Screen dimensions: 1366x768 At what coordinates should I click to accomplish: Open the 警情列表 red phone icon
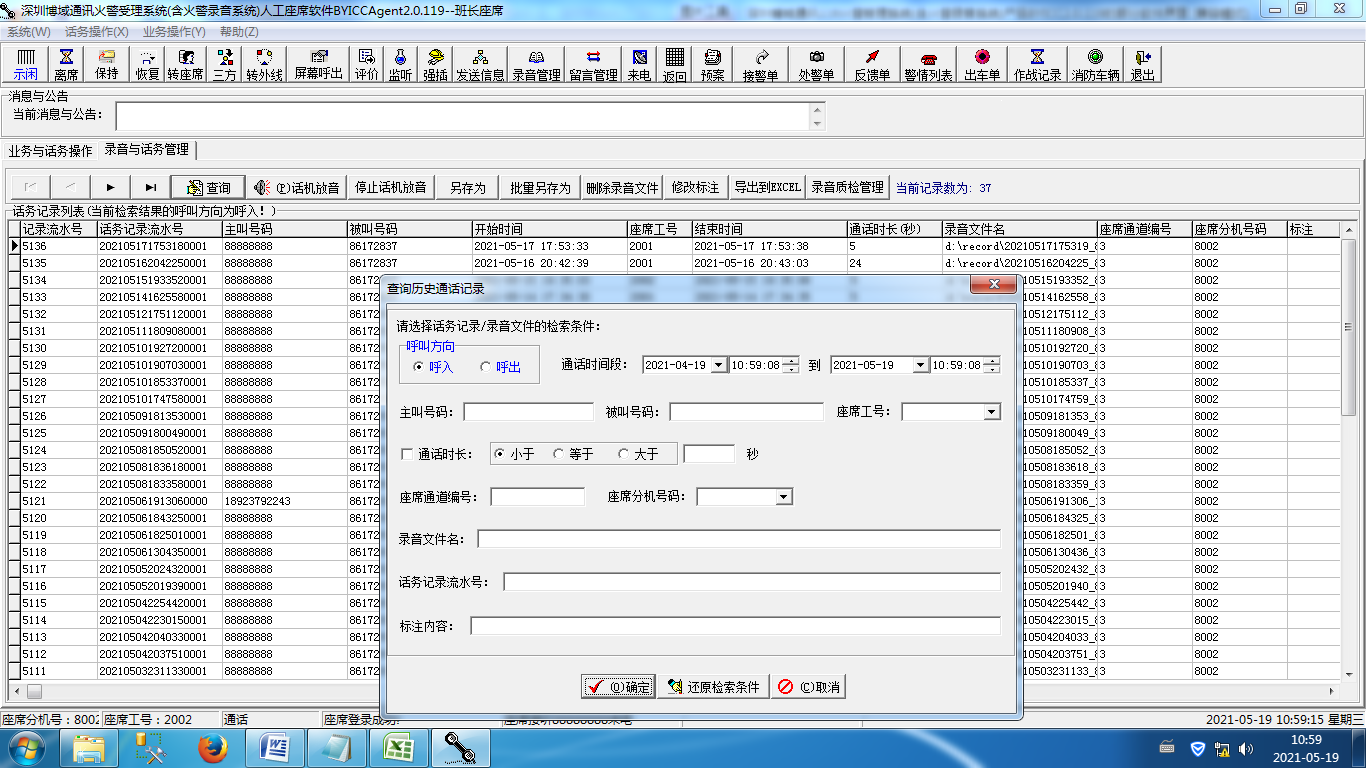[x=928, y=65]
